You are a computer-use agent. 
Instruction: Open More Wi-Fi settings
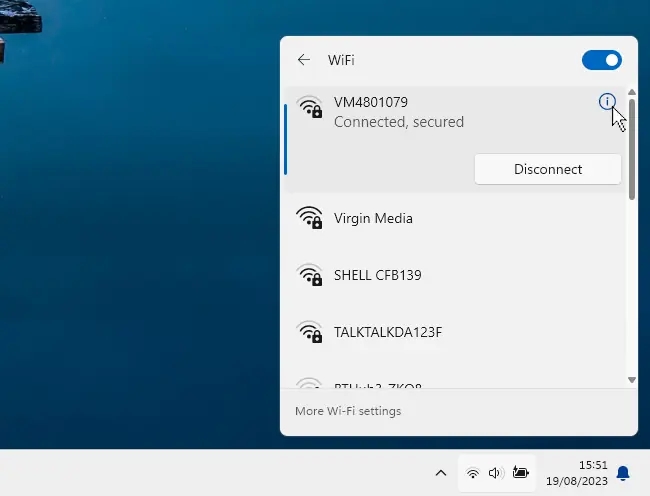(348, 411)
